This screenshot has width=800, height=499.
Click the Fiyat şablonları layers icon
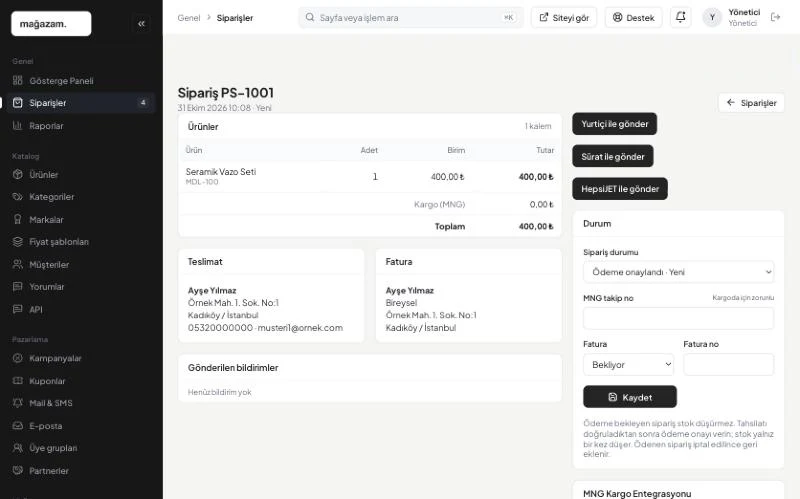18,242
